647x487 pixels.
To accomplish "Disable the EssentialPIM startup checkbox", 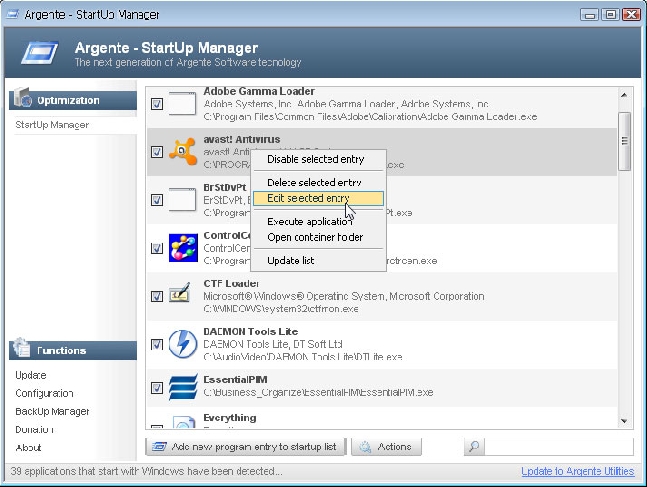I will coord(157,388).
